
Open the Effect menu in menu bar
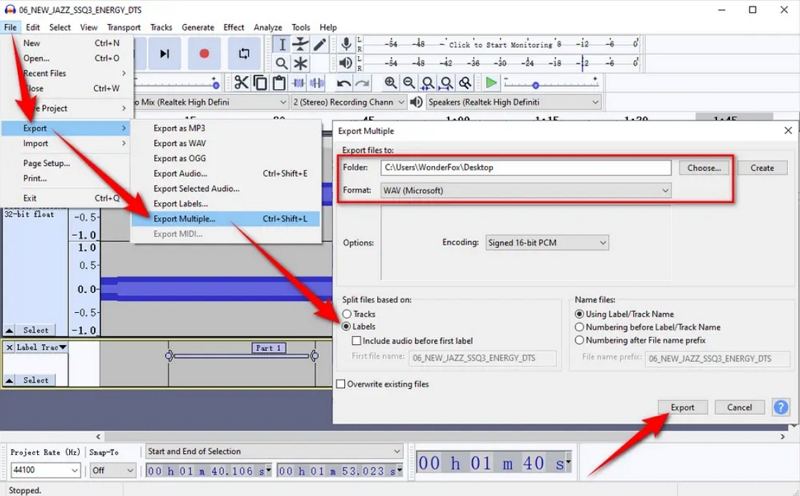pos(234,27)
